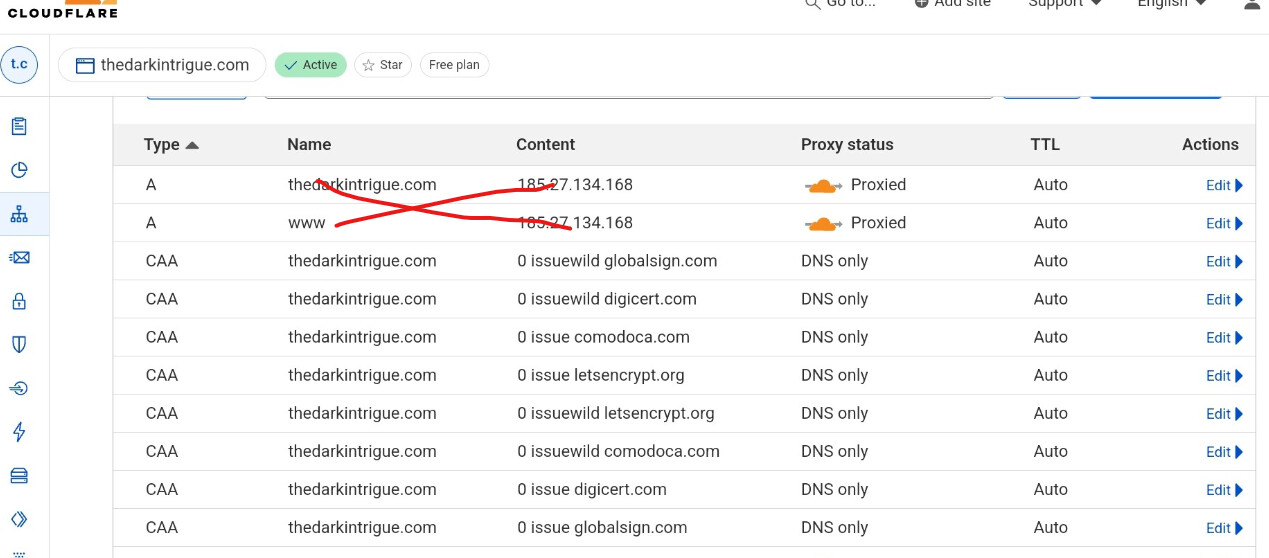1269x558 pixels.
Task: Open the Analytics pie chart sidebar icon
Action: 19,170
